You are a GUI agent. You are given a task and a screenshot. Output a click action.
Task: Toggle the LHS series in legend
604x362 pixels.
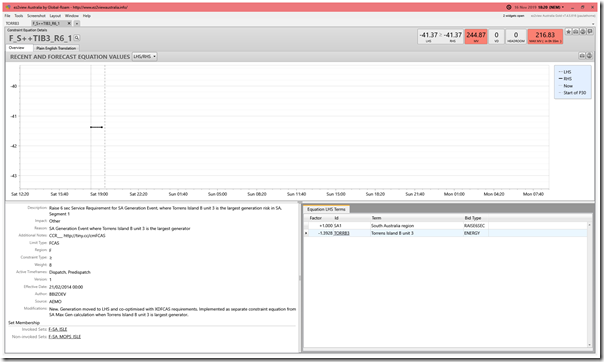click(565, 72)
